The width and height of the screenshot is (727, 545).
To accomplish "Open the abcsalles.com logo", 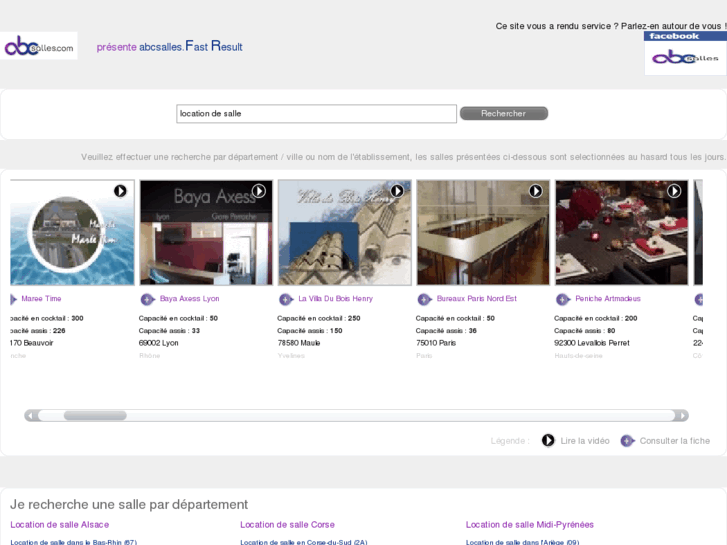I will coord(38,46).
